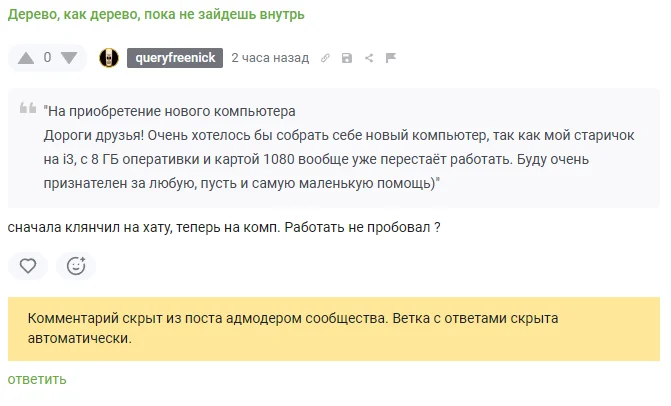Upvote the comment by queryfreenick
Image resolution: width=671 pixels, height=406 pixels.
point(26,58)
